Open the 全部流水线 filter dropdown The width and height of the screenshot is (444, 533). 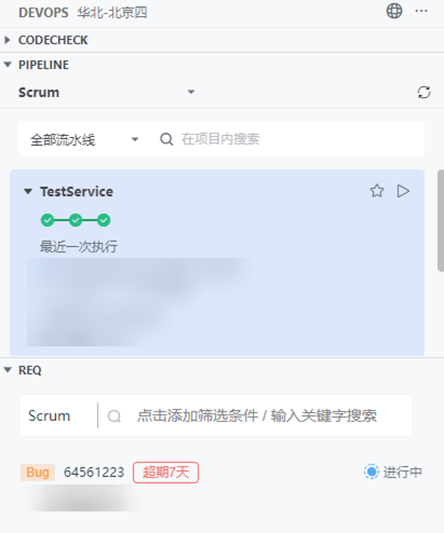pyautogui.click(x=84, y=139)
